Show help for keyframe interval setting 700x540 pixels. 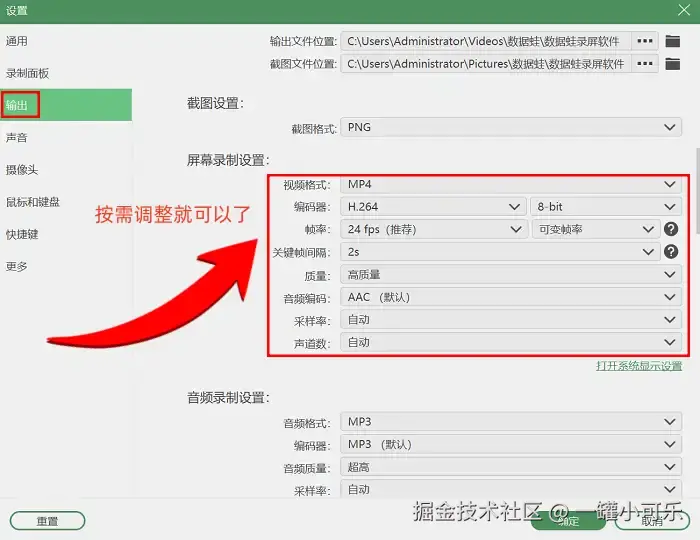[x=671, y=252]
